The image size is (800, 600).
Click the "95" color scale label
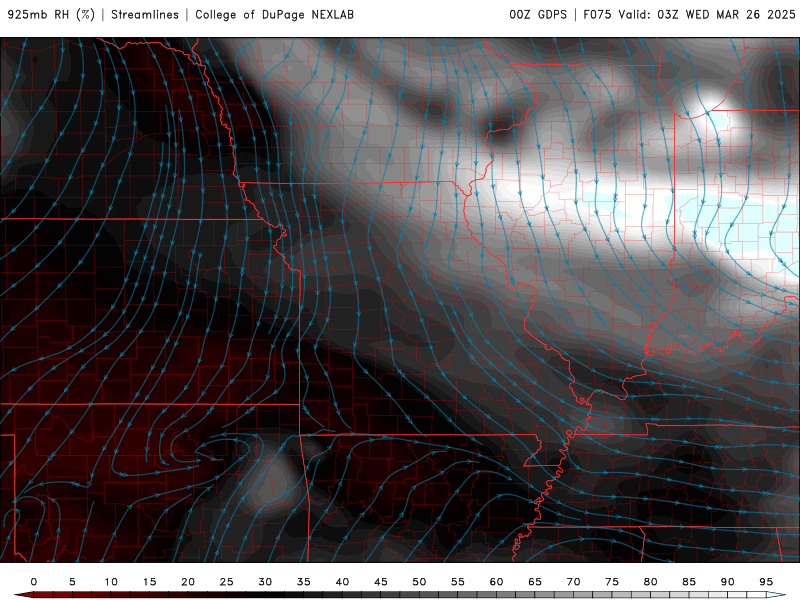766,582
